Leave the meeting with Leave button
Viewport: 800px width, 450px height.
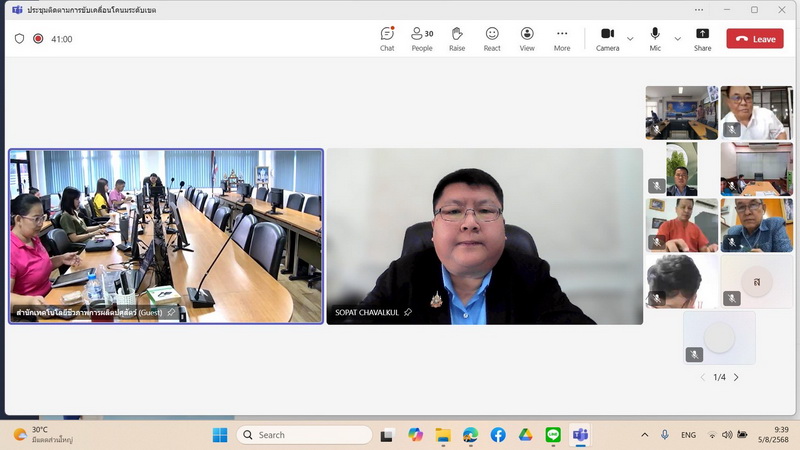[754, 39]
